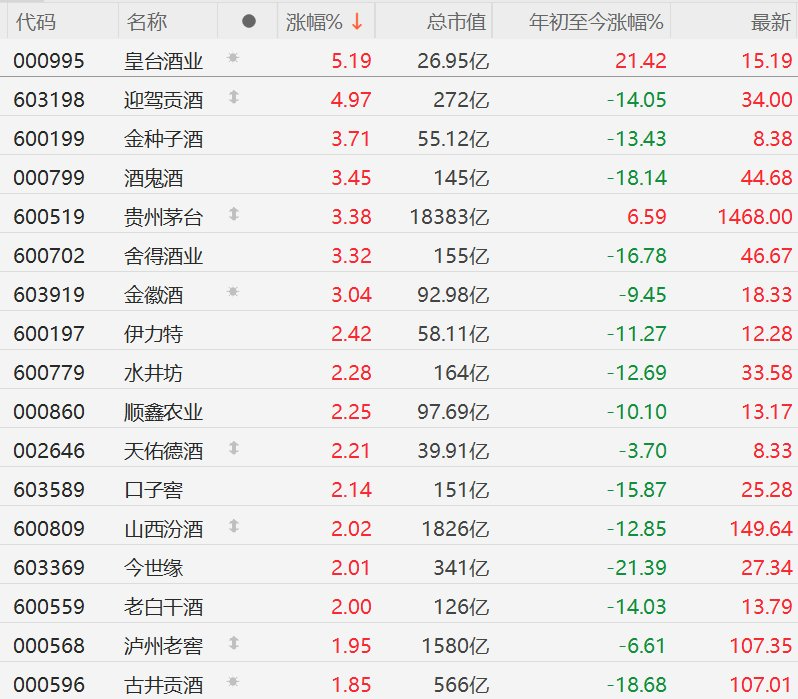Click the 最新 column header
Image resolution: width=798 pixels, height=699 pixels.
[x=771, y=21]
